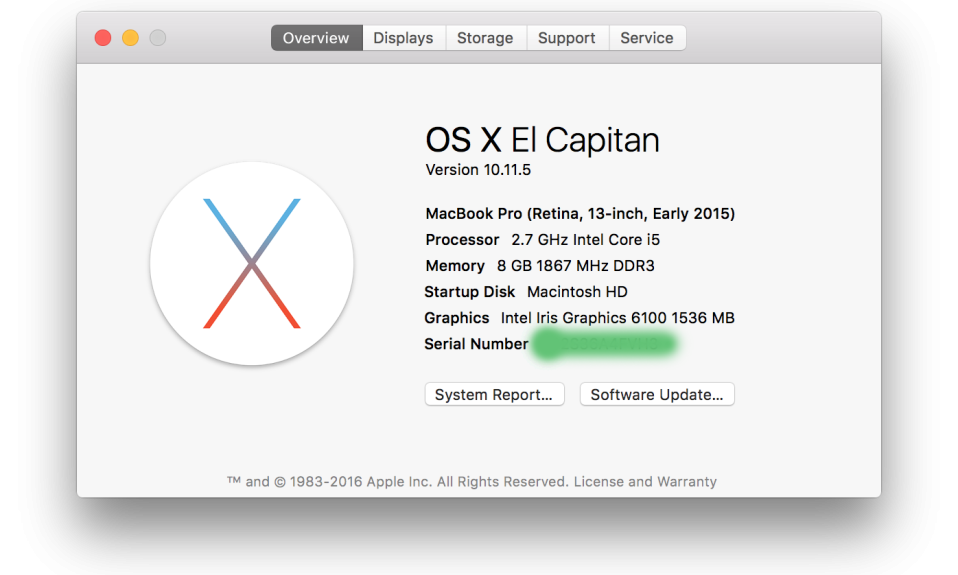The height and width of the screenshot is (575, 958).
Task: Click the blurred Serial Number value
Action: pos(605,344)
